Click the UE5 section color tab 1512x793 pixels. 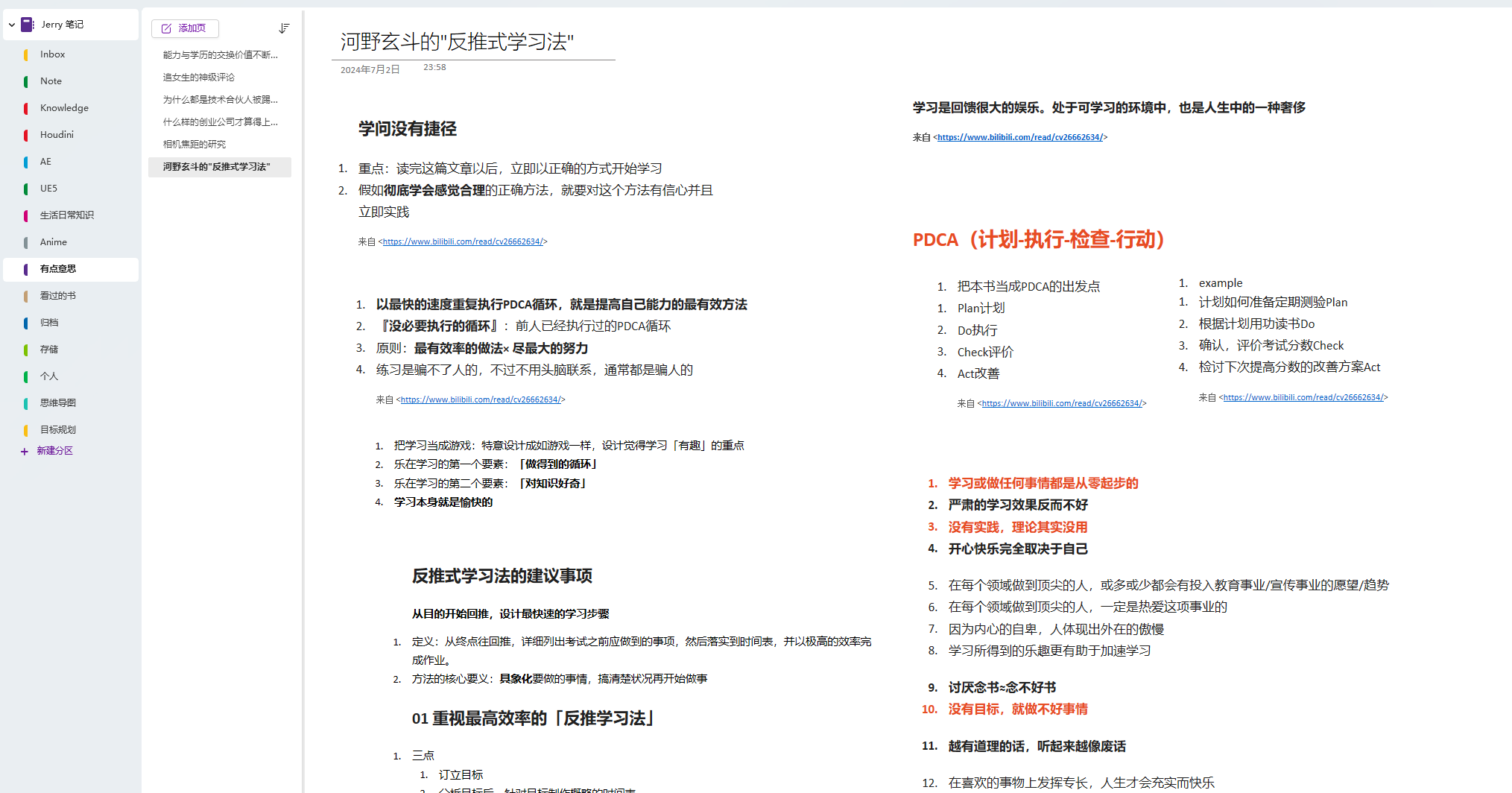(26, 189)
